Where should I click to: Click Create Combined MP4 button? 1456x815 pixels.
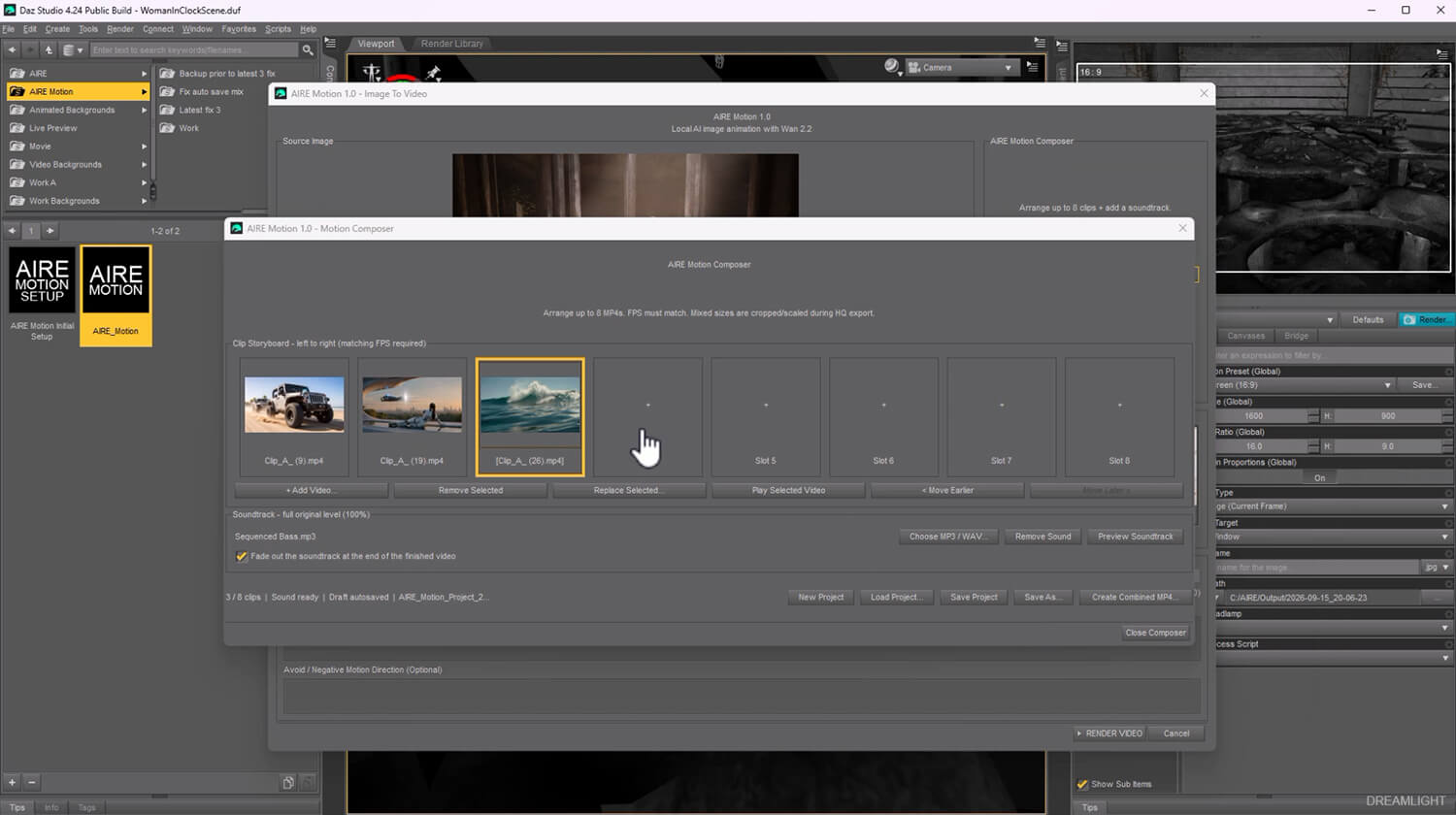pyautogui.click(x=1135, y=598)
